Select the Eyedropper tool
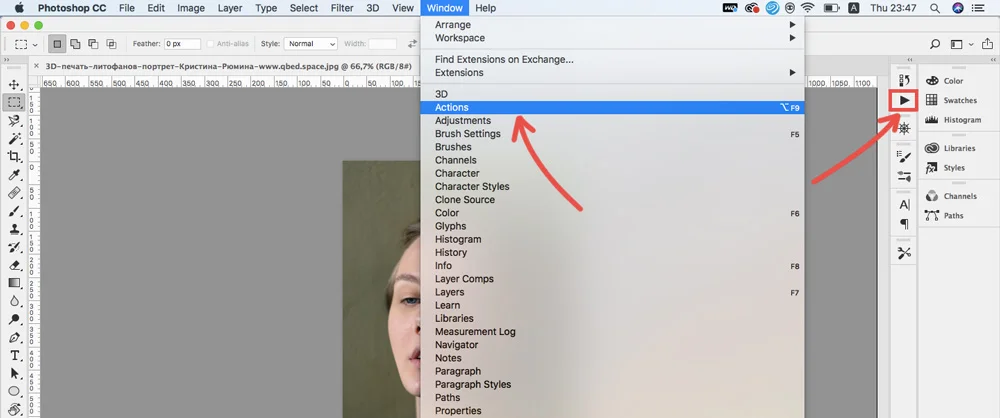 (x=13, y=175)
